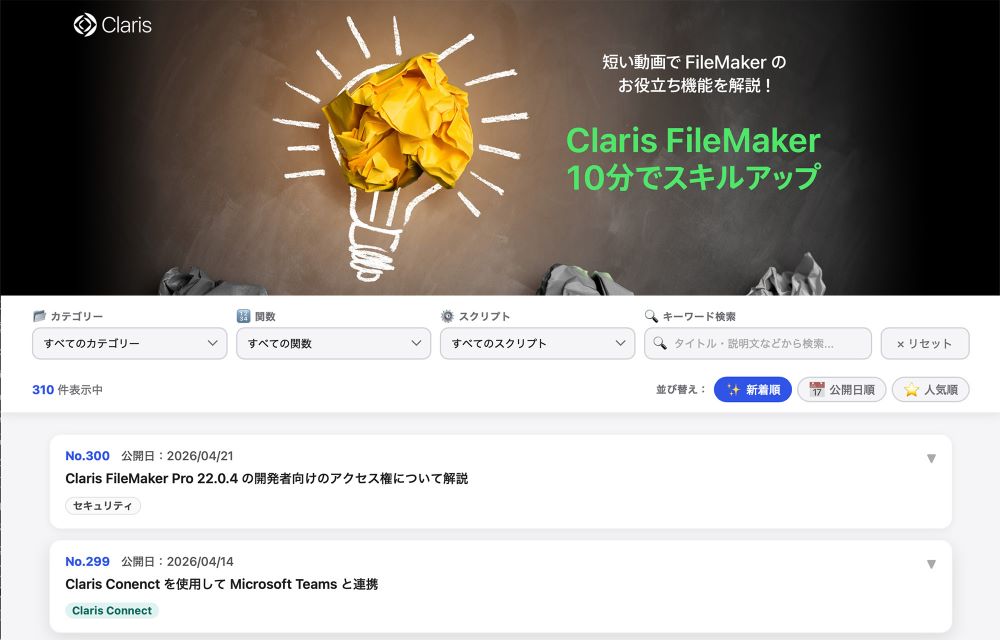Click the calendar icon on 公開日順 button
This screenshot has height=640, width=1000.
point(816,389)
